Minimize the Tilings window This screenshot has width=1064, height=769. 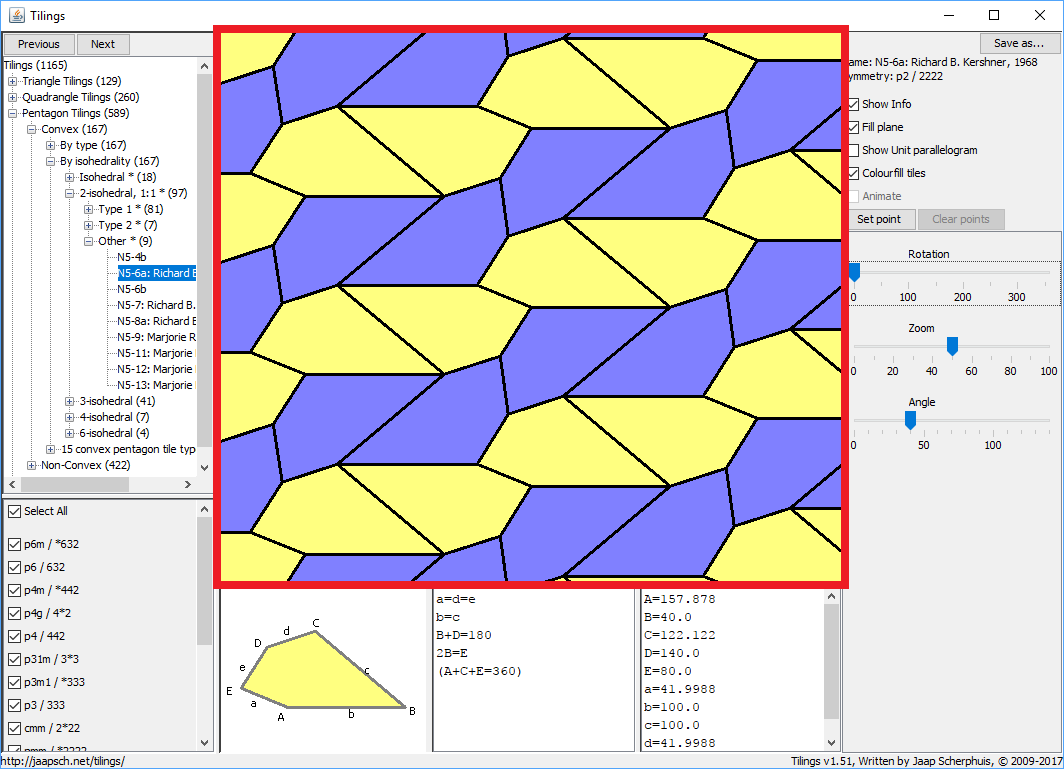tap(949, 15)
